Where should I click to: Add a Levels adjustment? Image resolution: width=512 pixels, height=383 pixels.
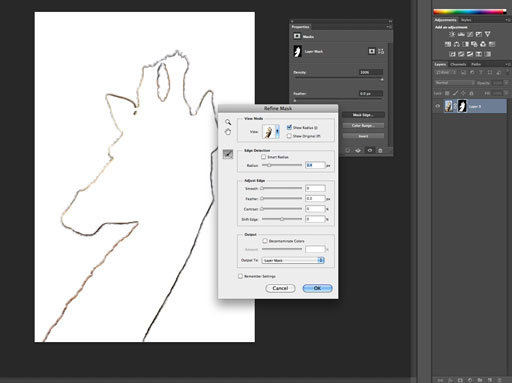(461, 34)
